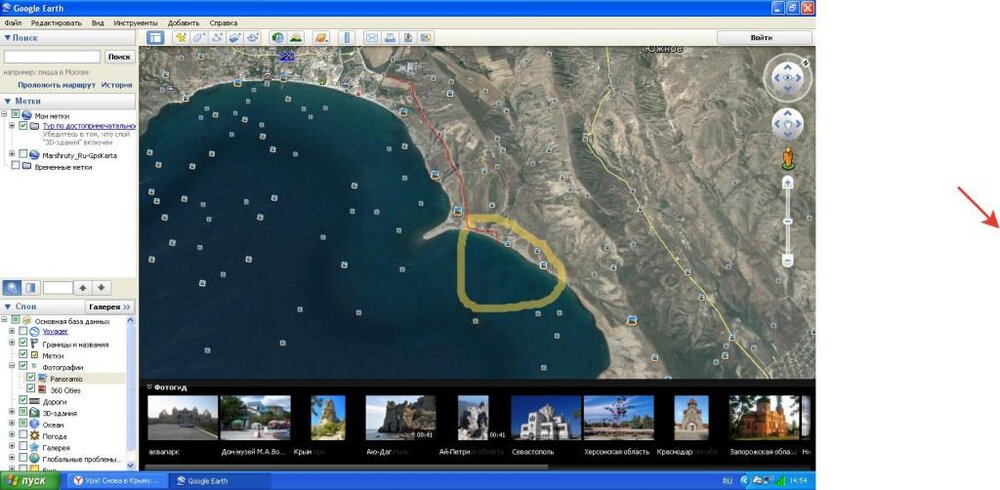This screenshot has height=490, width=1000.
Task: Enable the Погода layer checkbox
Action: [x=24, y=436]
